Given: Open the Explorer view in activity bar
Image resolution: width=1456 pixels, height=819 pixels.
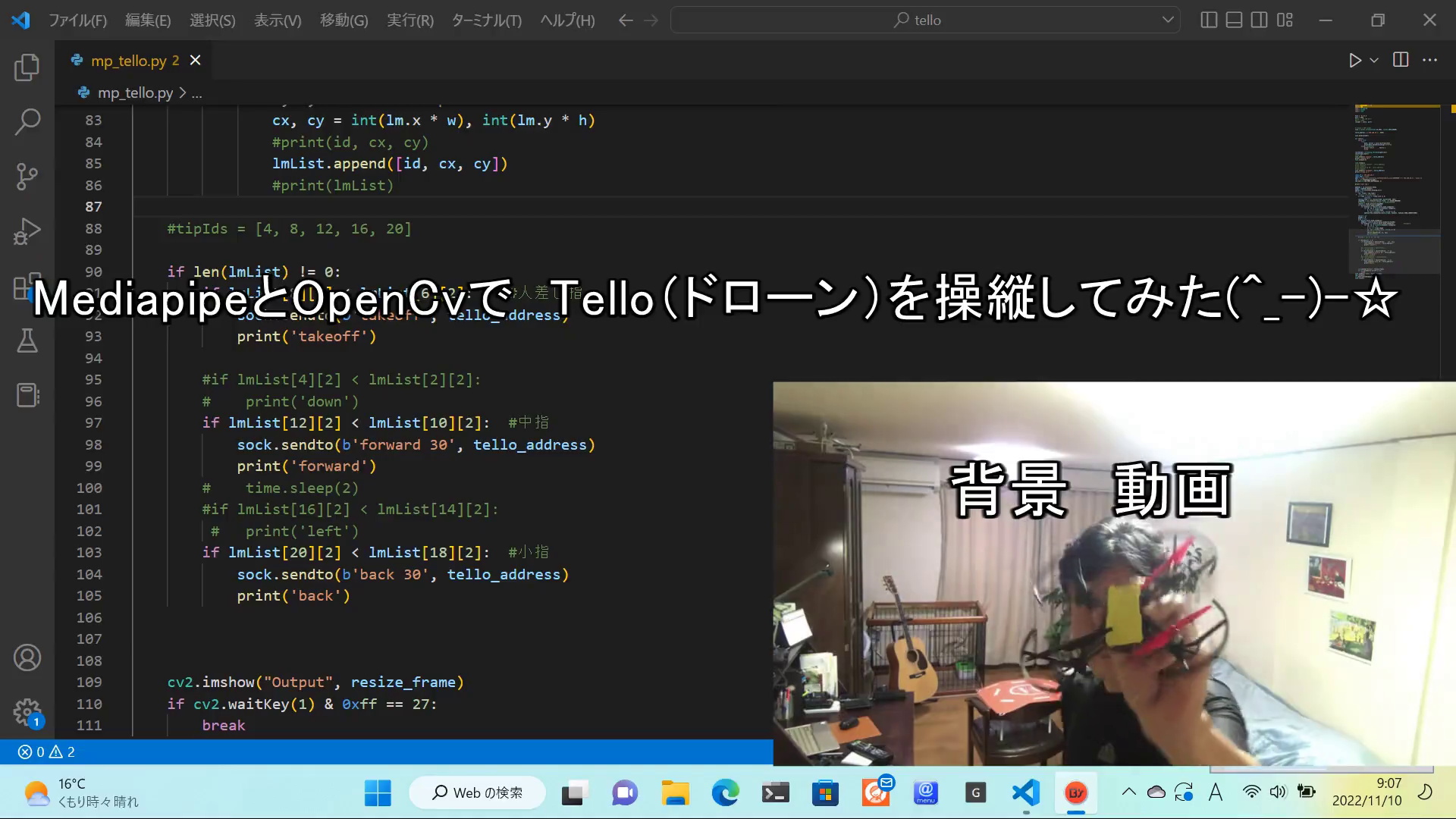Looking at the screenshot, I should pyautogui.click(x=27, y=67).
